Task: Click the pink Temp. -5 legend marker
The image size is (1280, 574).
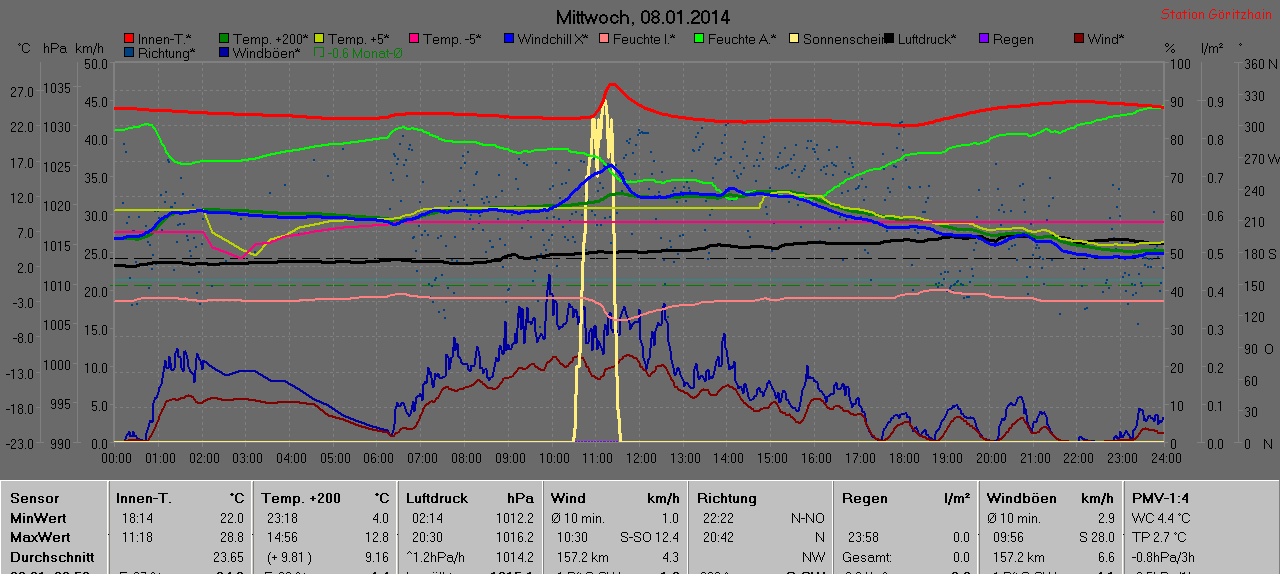Action: tap(413, 39)
